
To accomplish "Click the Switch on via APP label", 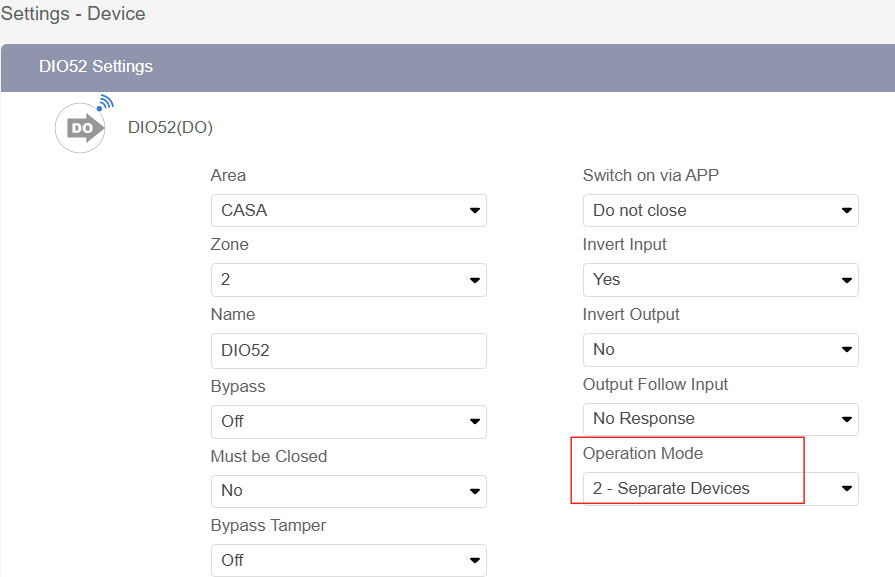I will (650, 175).
